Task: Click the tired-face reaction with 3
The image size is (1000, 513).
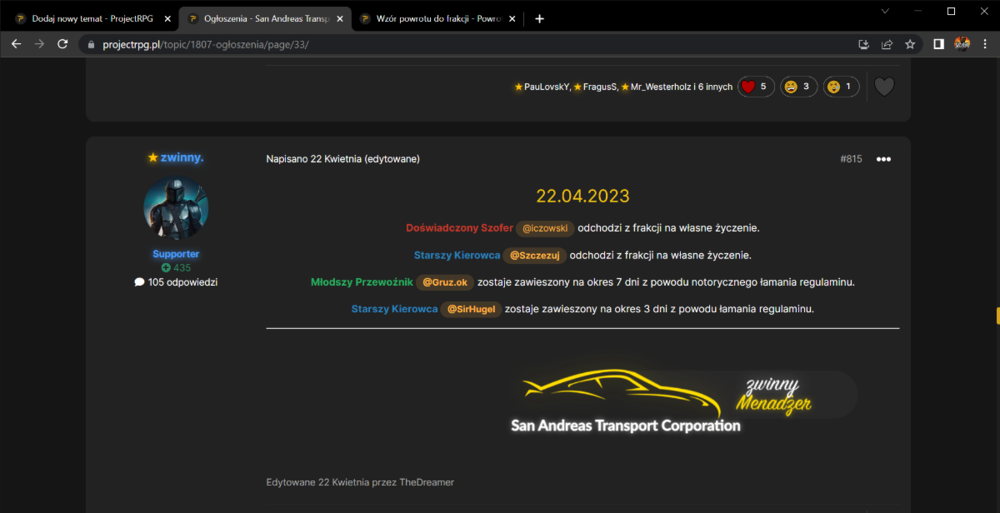Action: pos(798,87)
